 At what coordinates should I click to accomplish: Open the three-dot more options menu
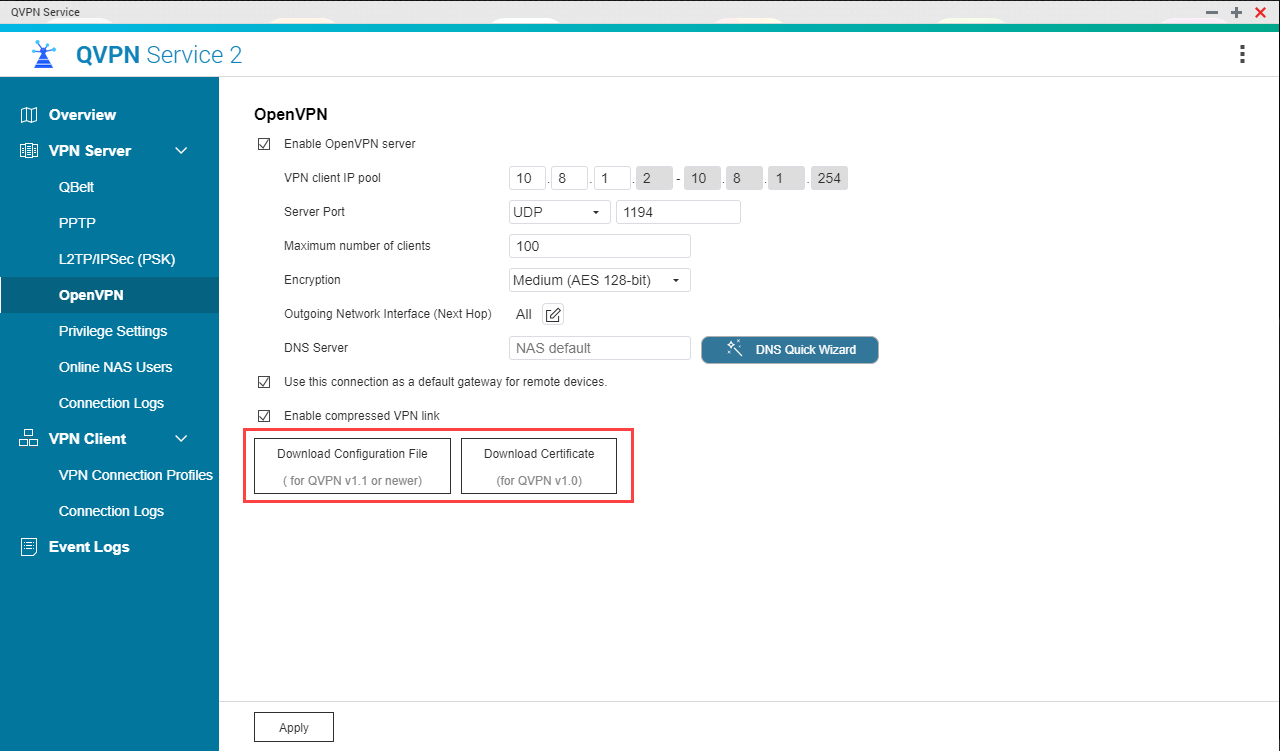pyautogui.click(x=1242, y=54)
